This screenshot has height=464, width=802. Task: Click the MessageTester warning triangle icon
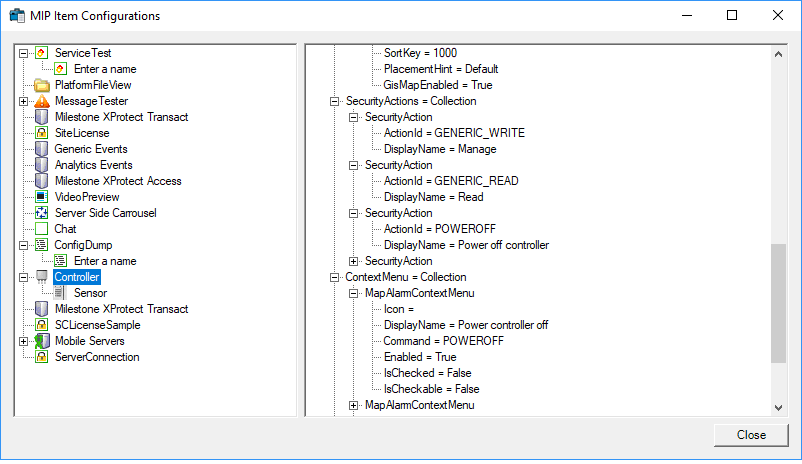(41, 101)
